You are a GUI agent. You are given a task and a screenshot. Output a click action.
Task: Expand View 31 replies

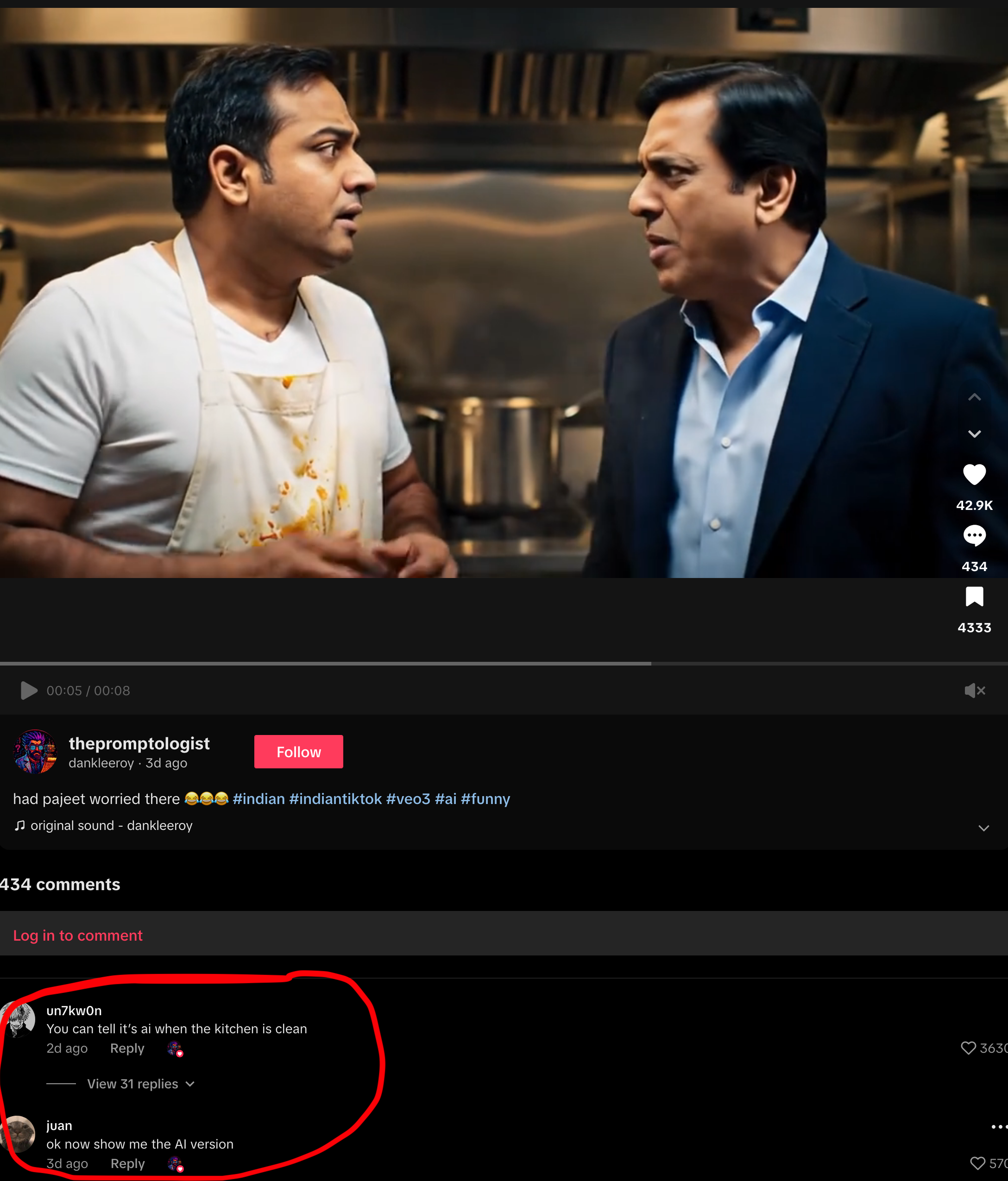pyautogui.click(x=140, y=1084)
